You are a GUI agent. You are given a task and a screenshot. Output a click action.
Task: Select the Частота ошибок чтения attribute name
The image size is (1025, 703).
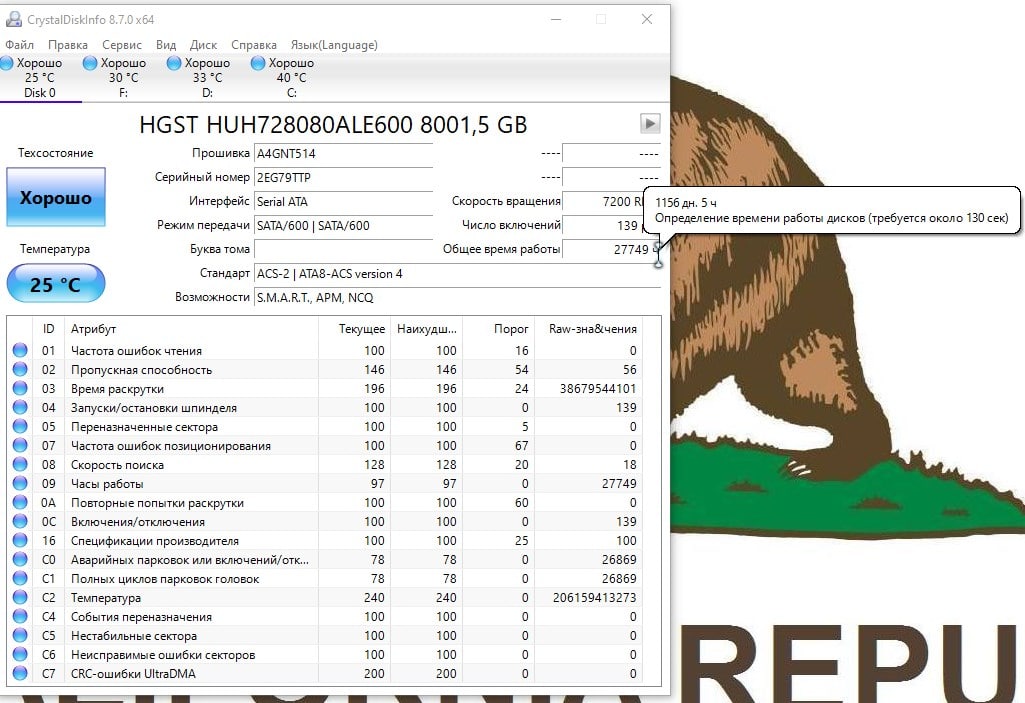tap(137, 351)
